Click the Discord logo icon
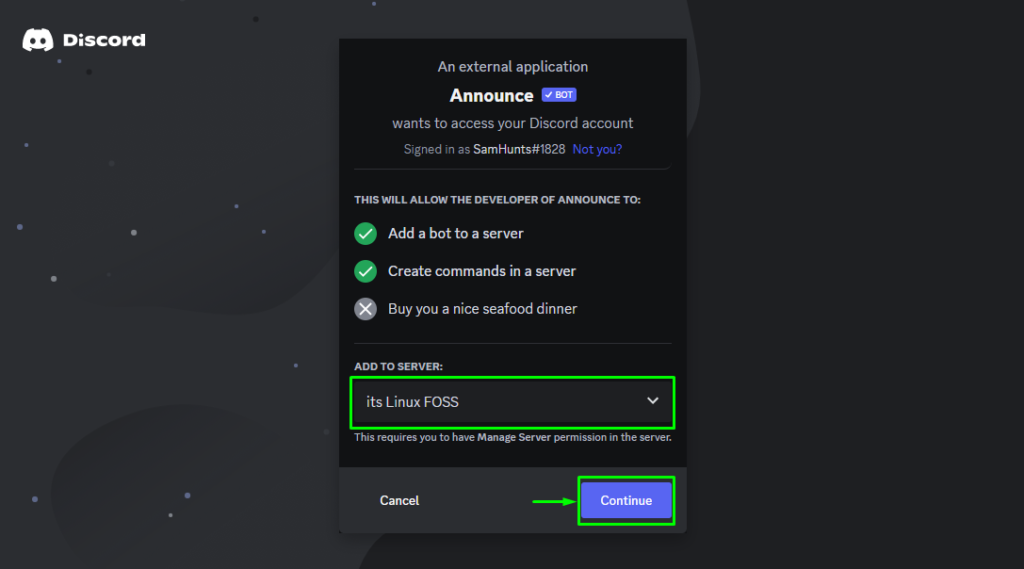This screenshot has height=569, width=1024. click(38, 40)
